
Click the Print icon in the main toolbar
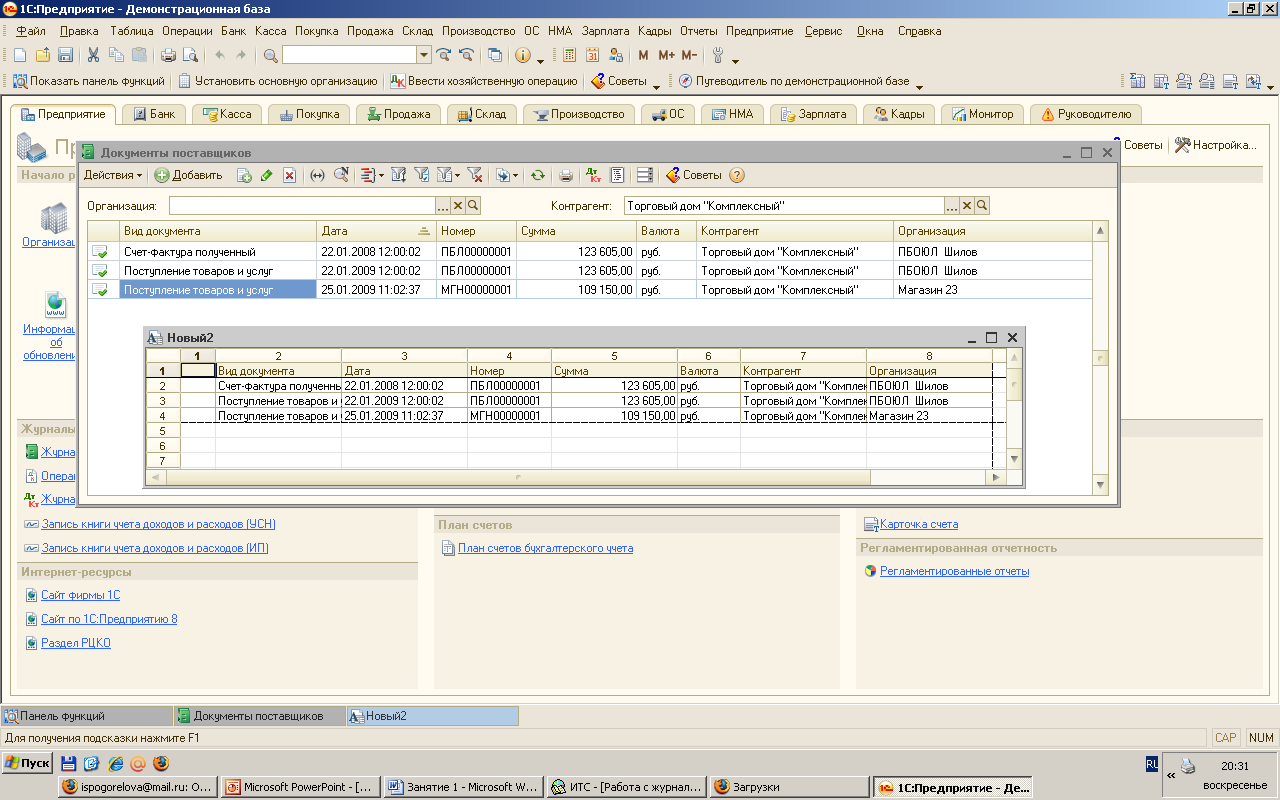[168, 55]
